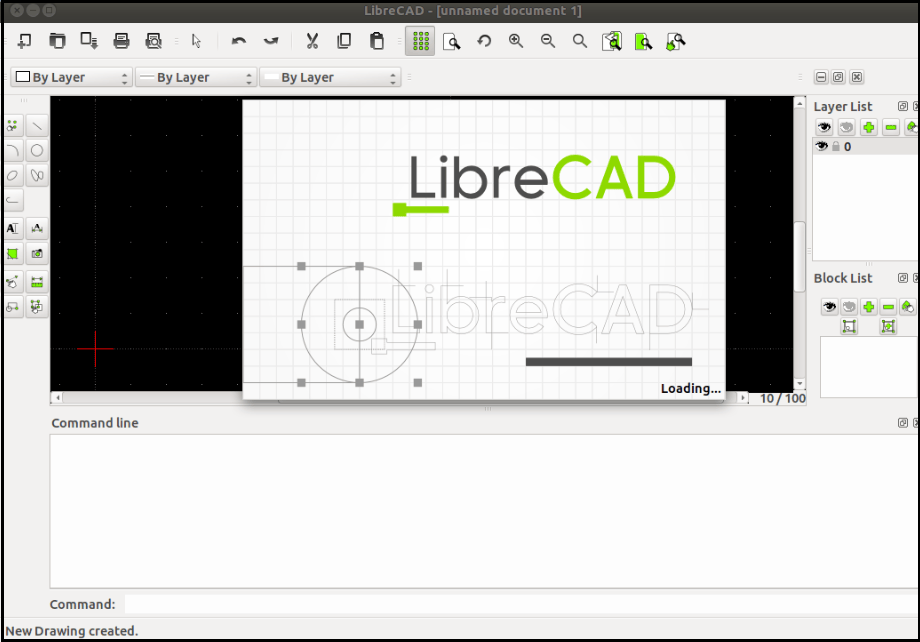Show all layers eye icon
The image size is (920, 642).
[x=824, y=127]
